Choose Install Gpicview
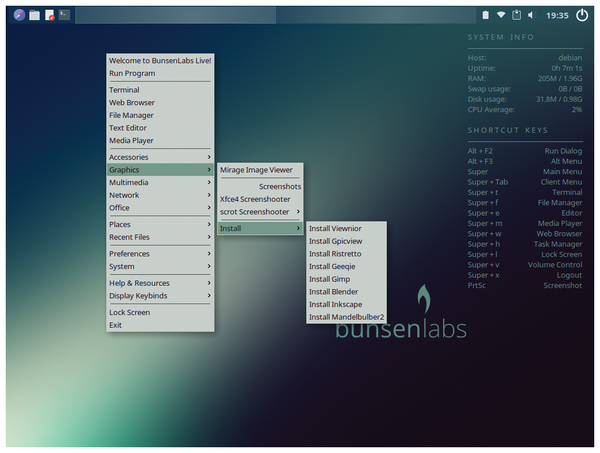The height and width of the screenshot is (453, 600). click(x=346, y=241)
